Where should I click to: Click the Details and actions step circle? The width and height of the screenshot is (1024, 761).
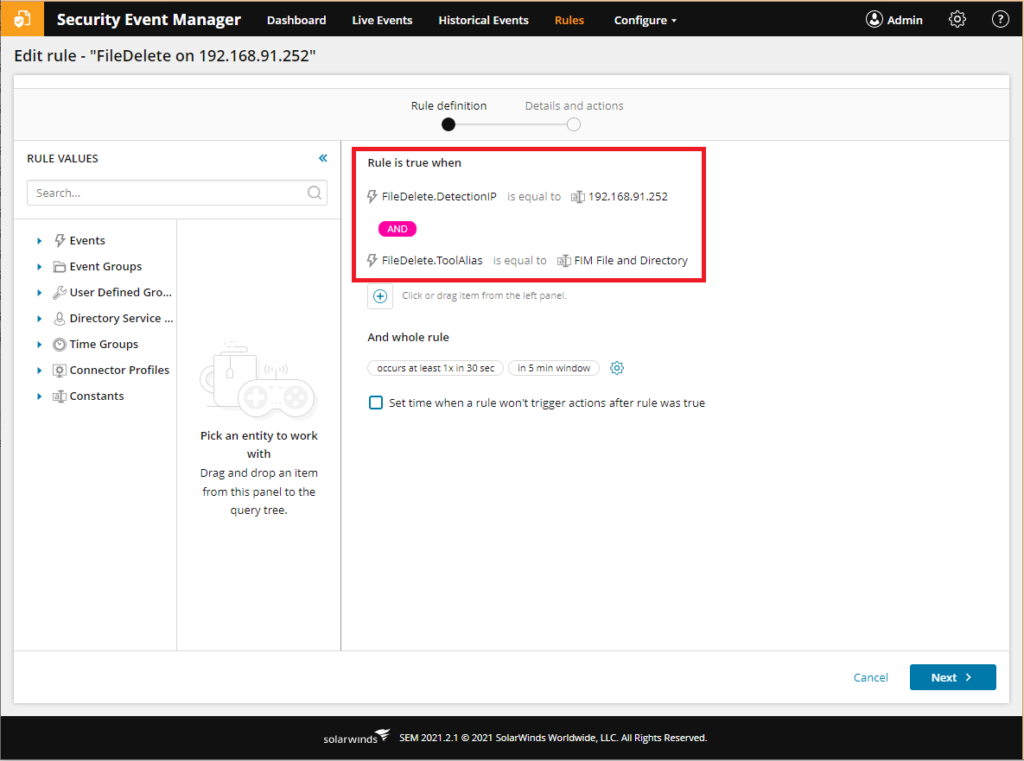(x=573, y=124)
